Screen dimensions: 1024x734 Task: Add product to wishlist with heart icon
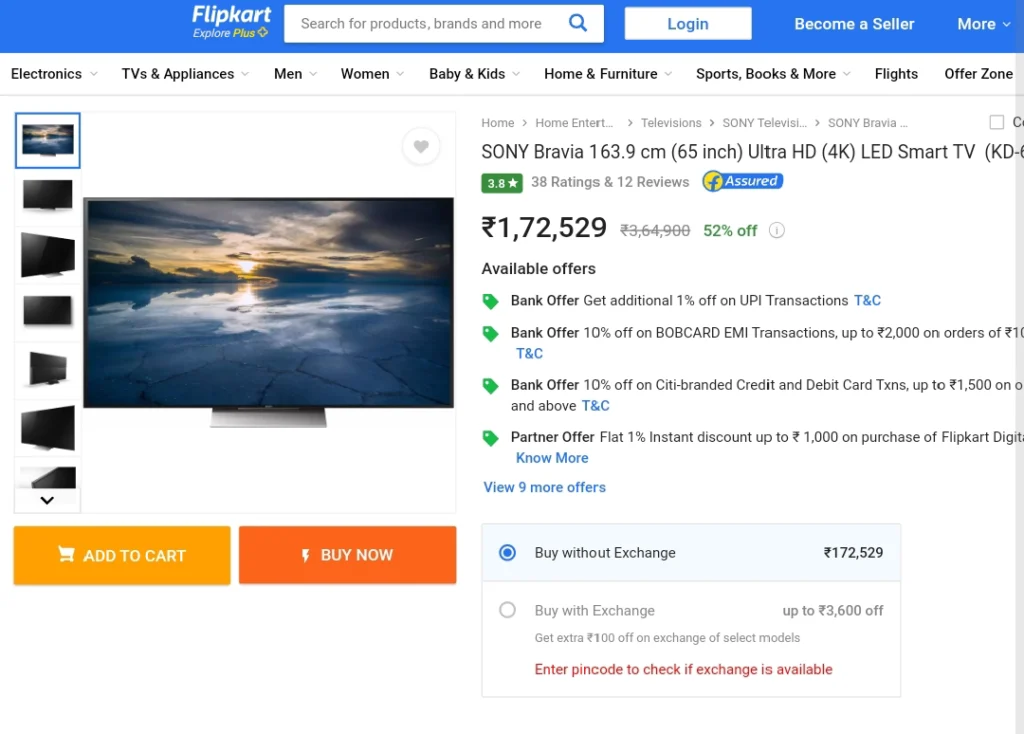[421, 146]
